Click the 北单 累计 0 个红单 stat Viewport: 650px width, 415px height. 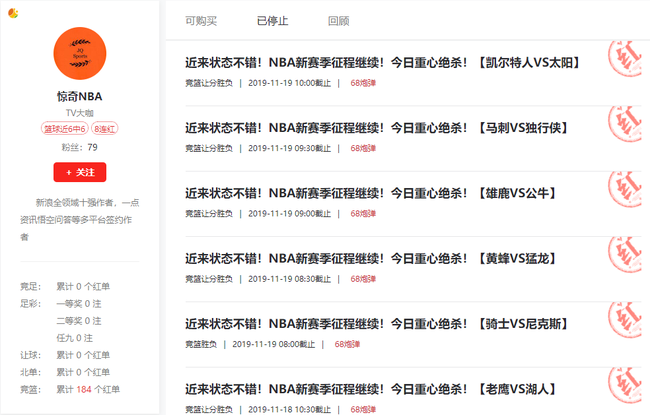[65, 372]
